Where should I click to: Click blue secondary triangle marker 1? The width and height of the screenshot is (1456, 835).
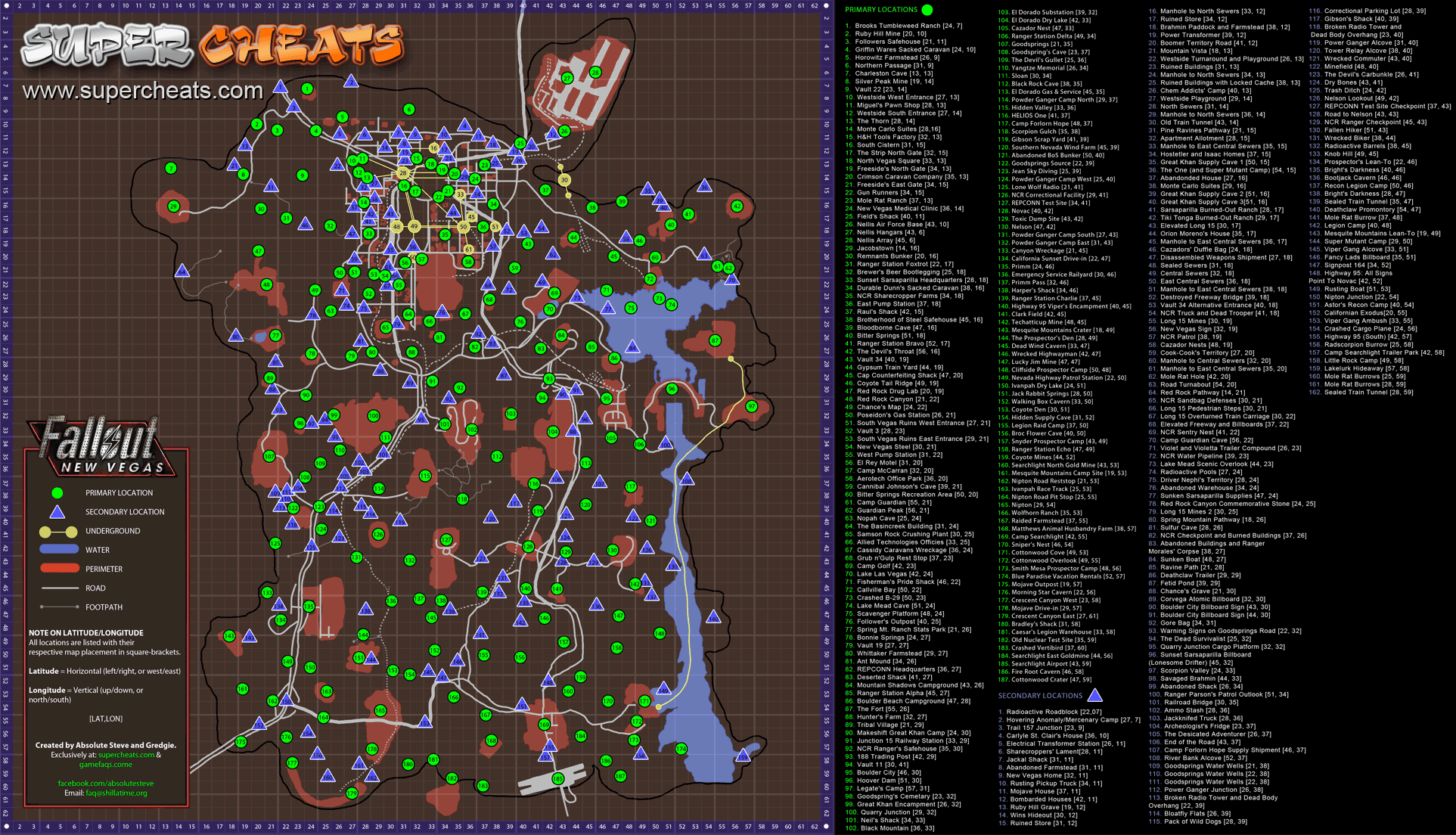point(281,86)
